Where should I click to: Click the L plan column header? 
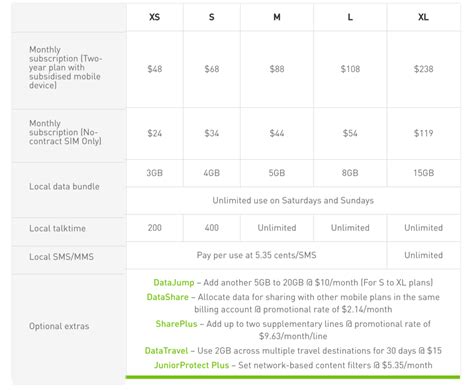coord(350,17)
